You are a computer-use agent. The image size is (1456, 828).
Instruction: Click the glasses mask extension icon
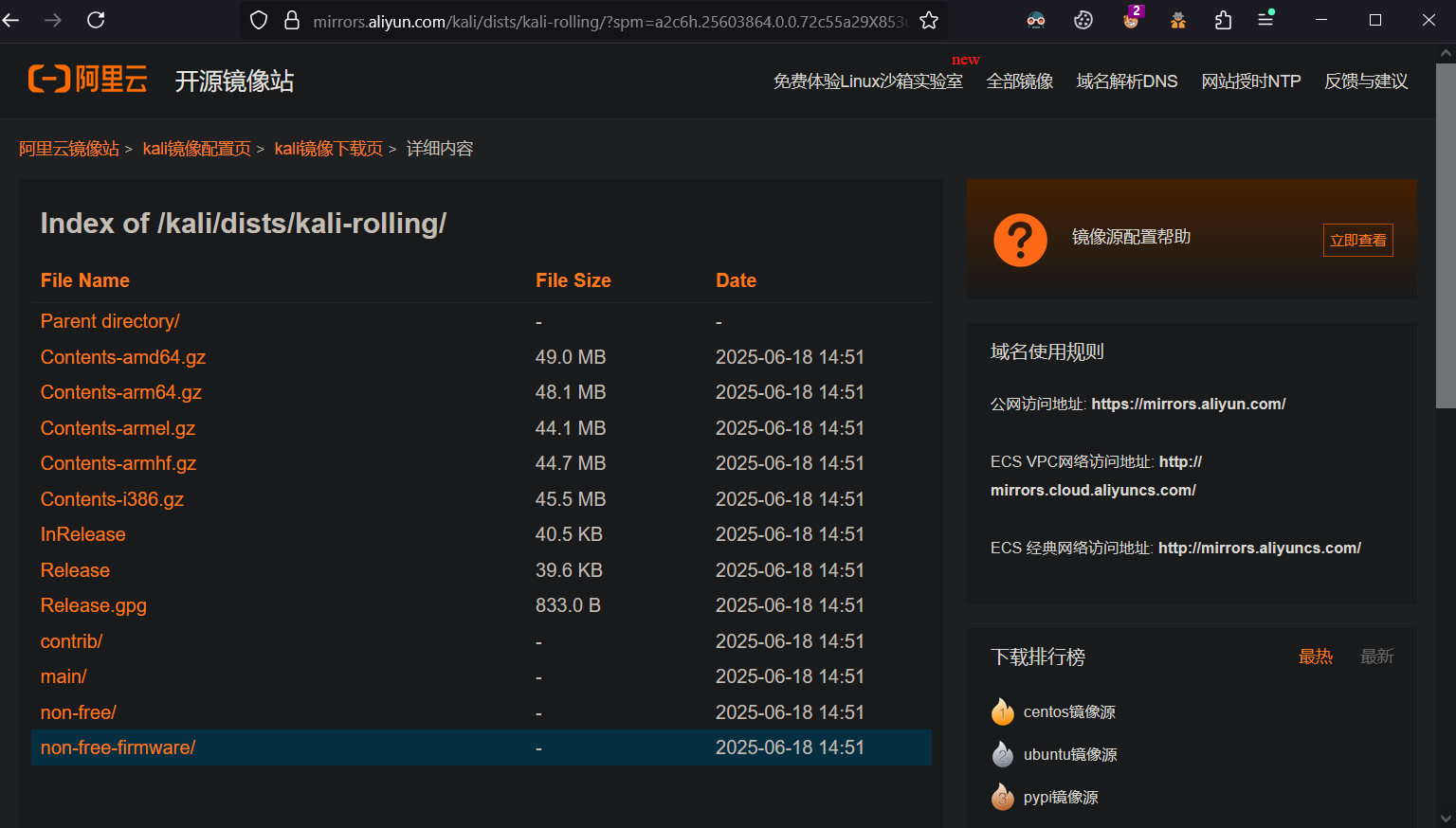click(1036, 20)
